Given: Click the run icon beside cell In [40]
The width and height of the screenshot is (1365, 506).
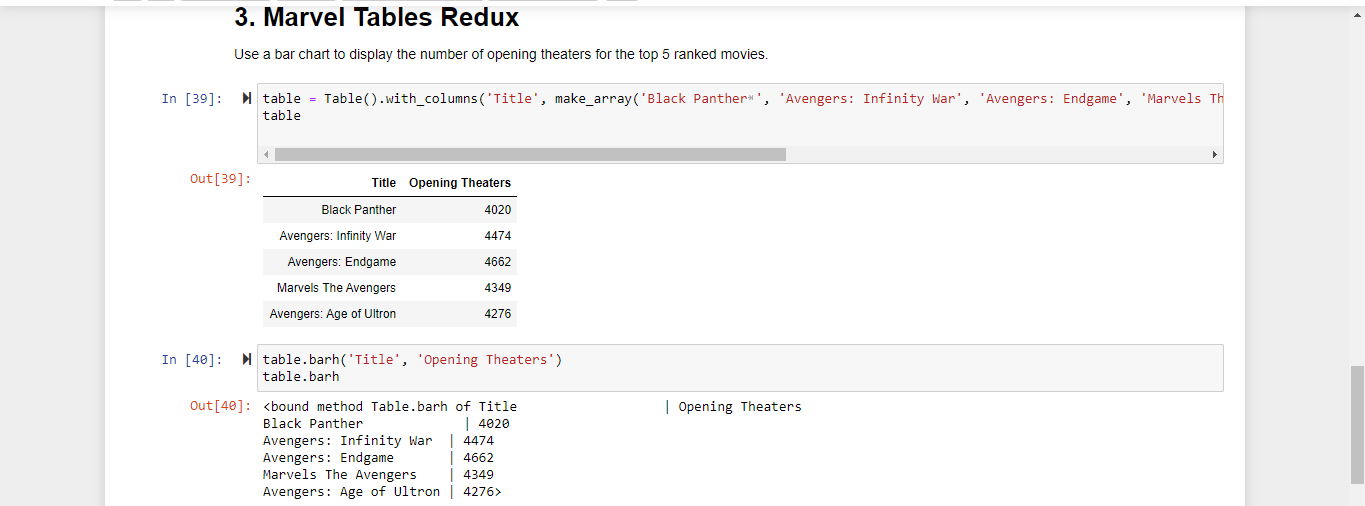Looking at the screenshot, I should (x=246, y=359).
